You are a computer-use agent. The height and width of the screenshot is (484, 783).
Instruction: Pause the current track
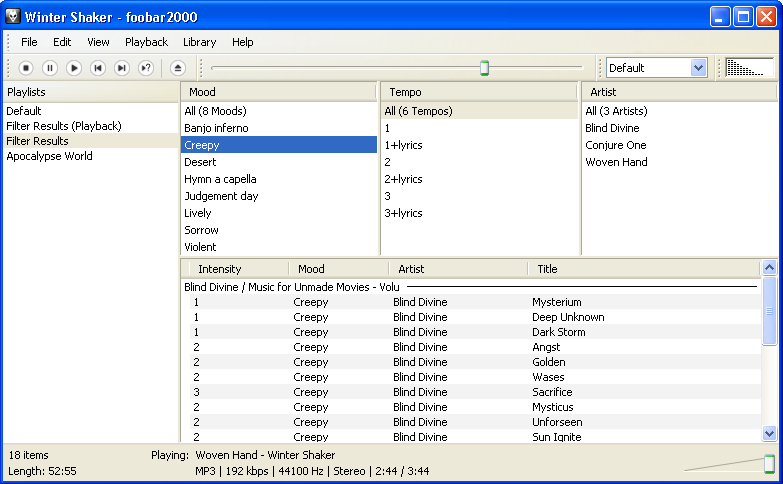(x=50, y=68)
